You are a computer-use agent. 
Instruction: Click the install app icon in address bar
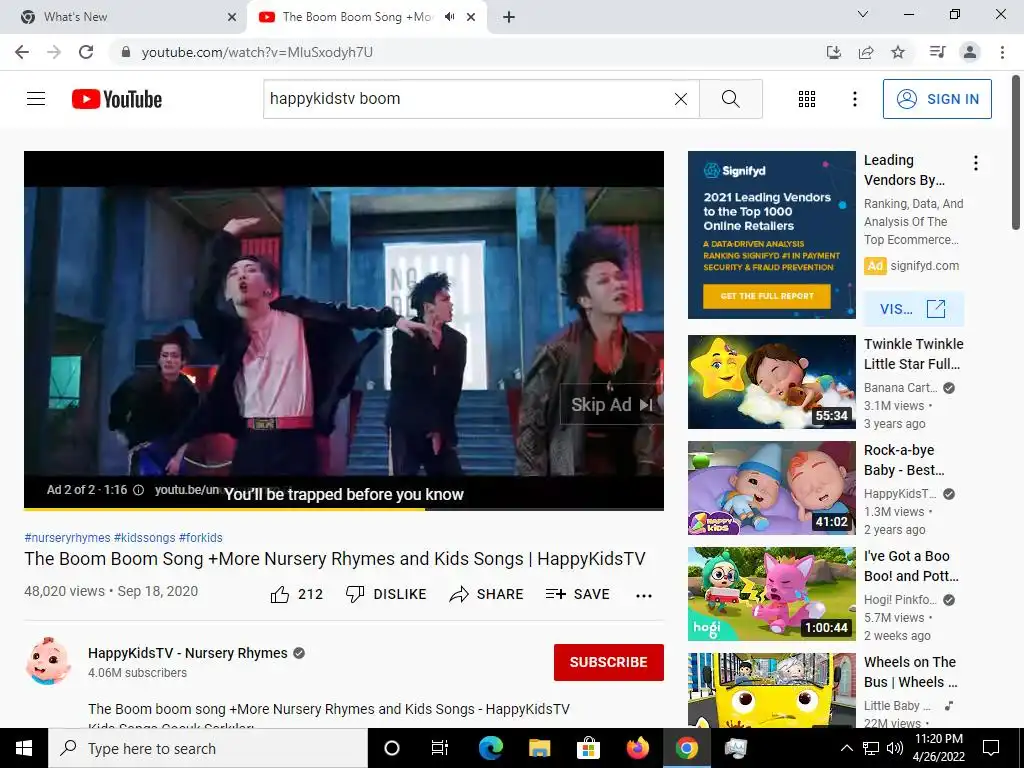(x=834, y=52)
